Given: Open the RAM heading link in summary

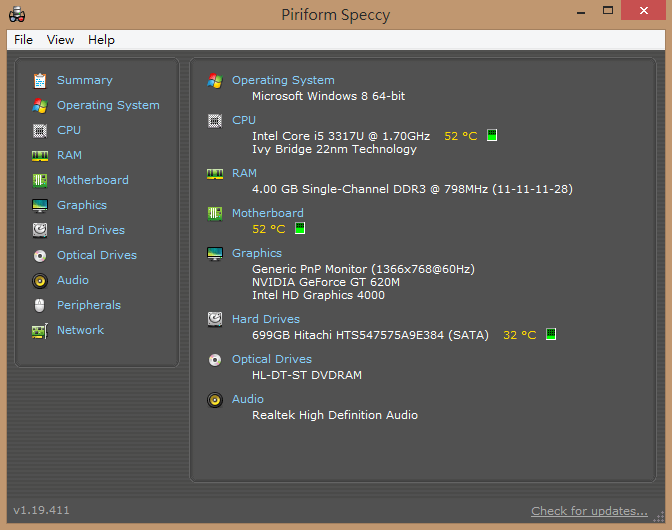Looking at the screenshot, I should [x=244, y=173].
